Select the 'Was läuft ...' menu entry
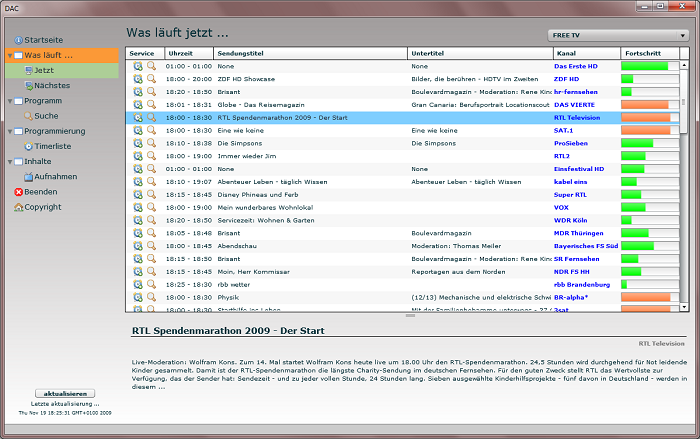700x439 pixels. [62, 55]
